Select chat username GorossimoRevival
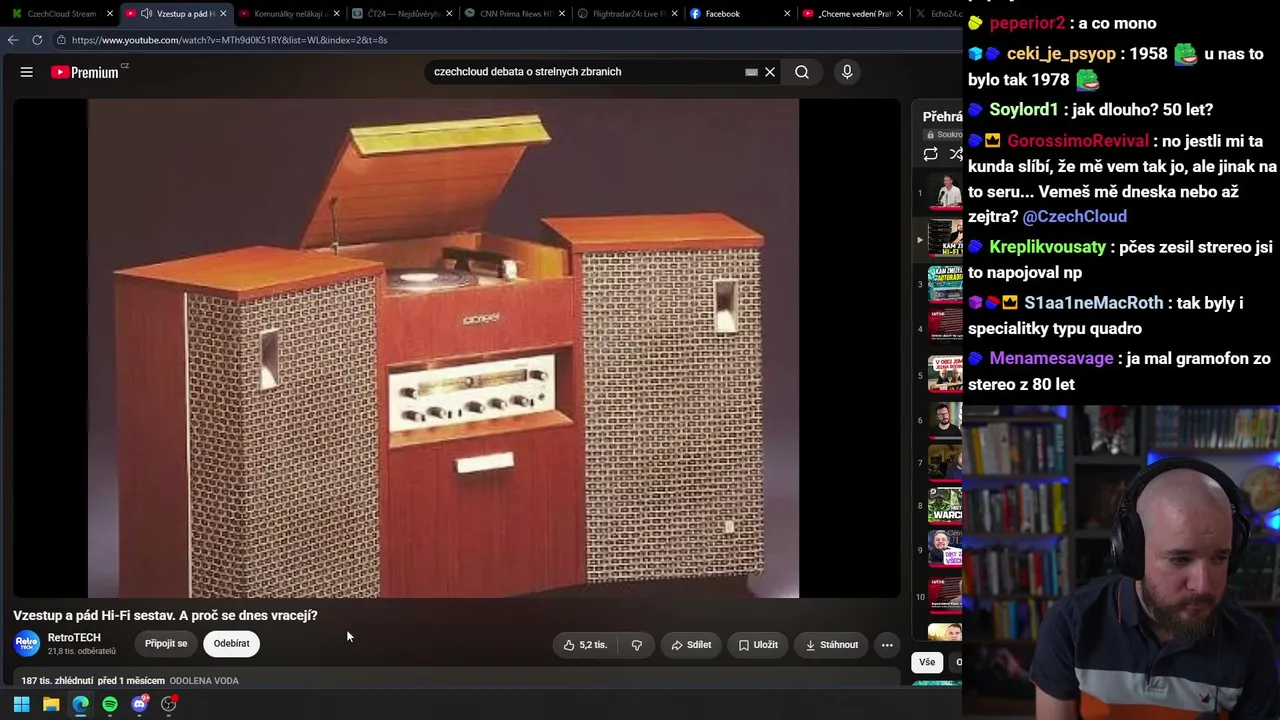The image size is (1280, 720). [x=1078, y=141]
